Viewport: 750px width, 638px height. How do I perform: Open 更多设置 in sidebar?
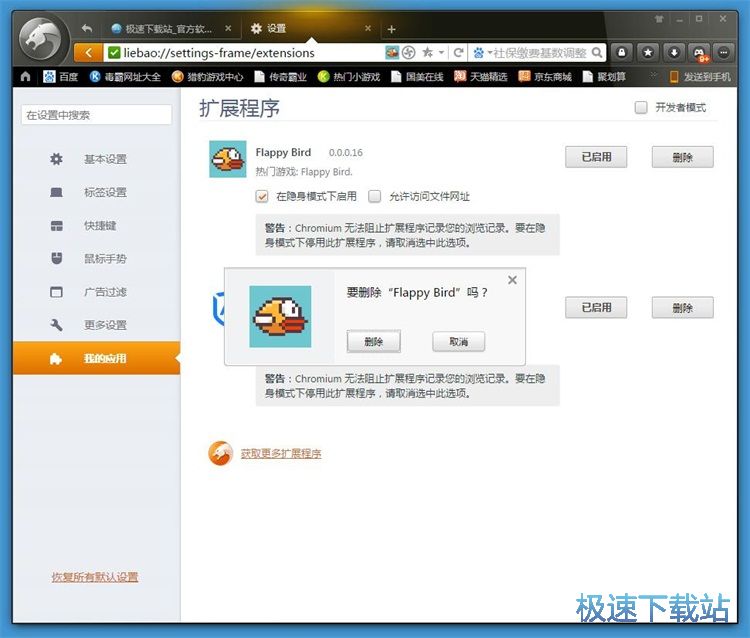tap(96, 325)
